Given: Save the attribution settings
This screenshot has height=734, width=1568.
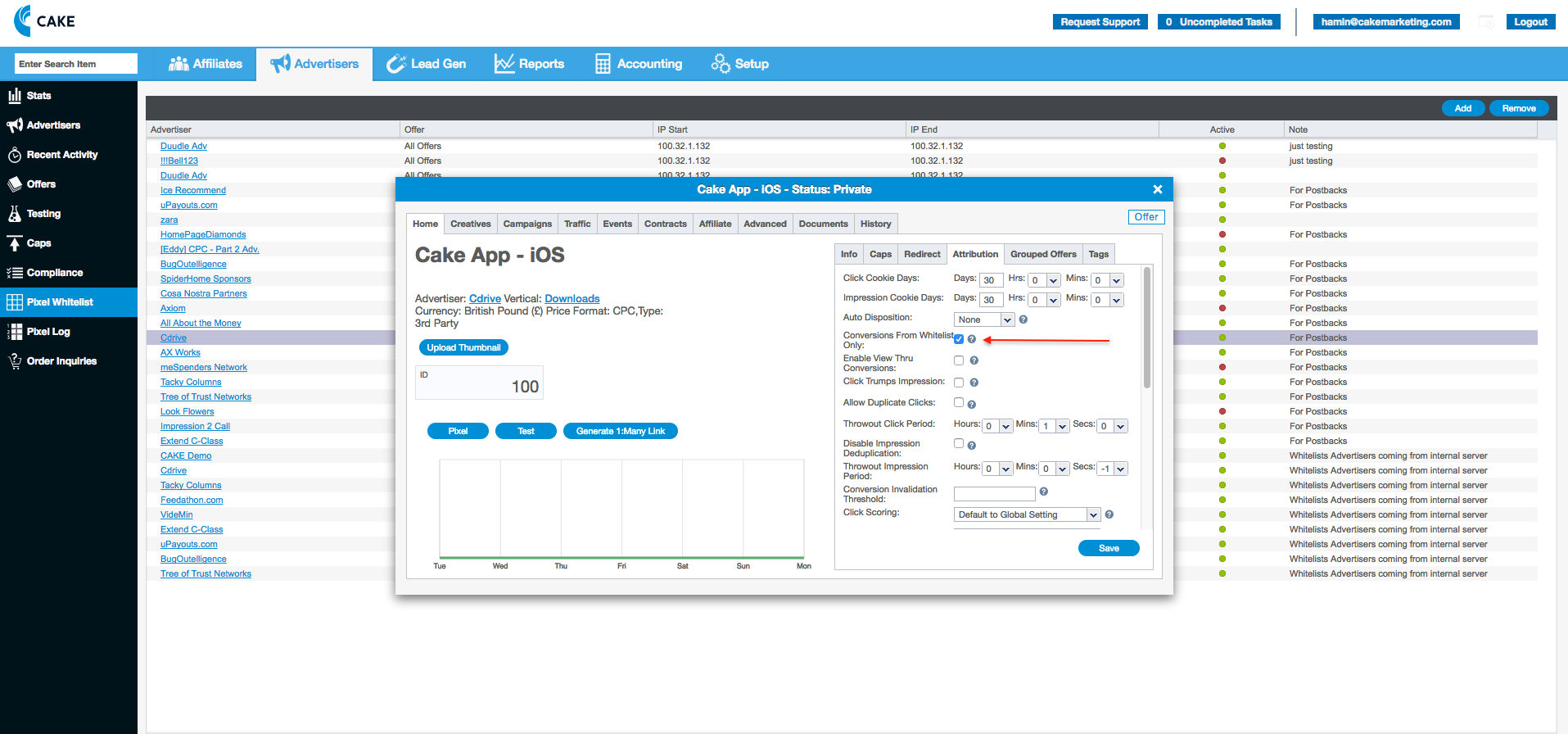Looking at the screenshot, I should tap(1109, 548).
